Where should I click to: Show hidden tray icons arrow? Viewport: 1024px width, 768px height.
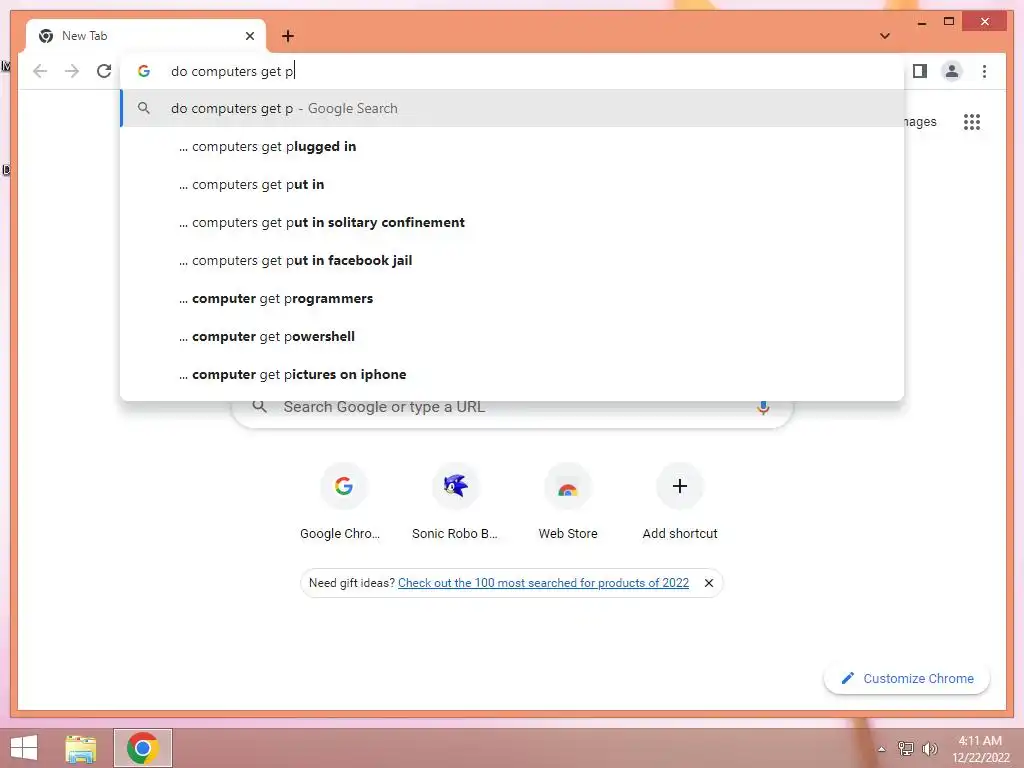[882, 749]
